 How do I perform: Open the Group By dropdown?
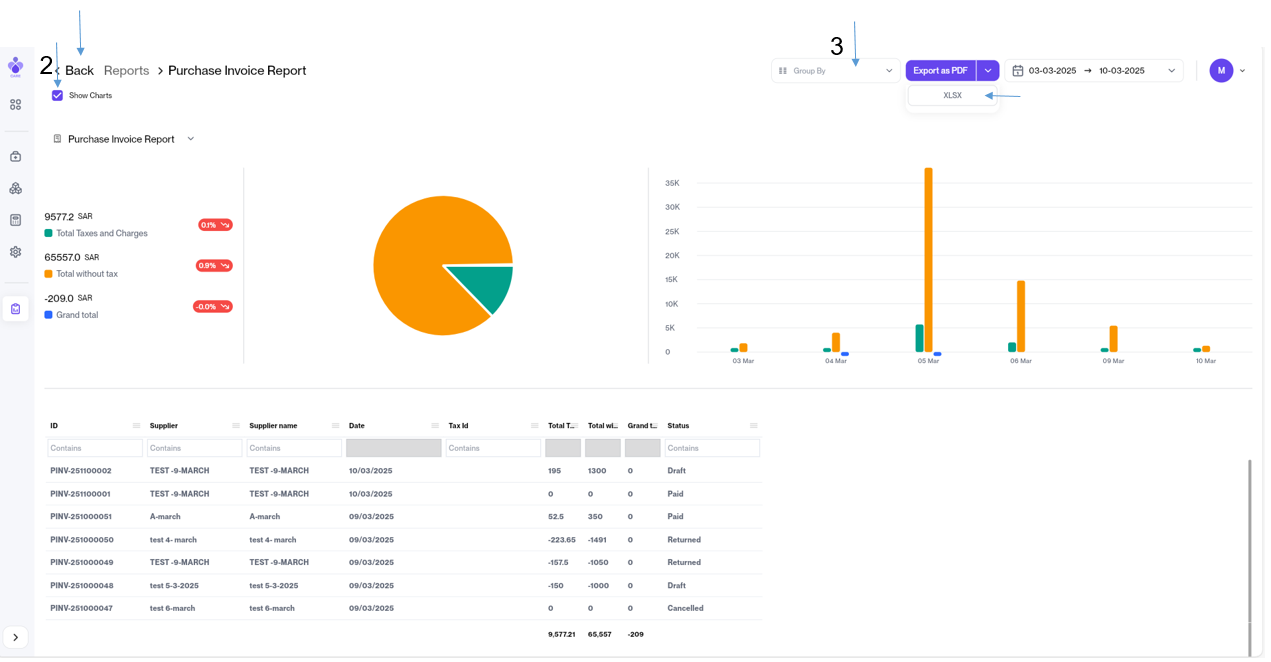click(835, 71)
